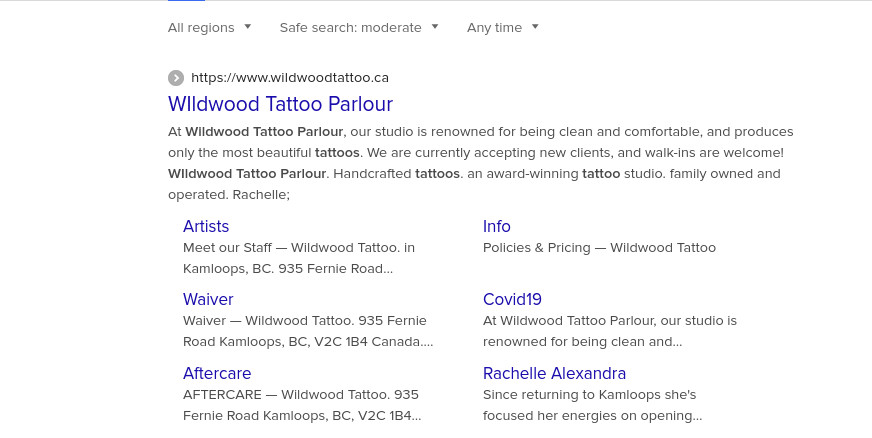Open the Any time filter dropdown
The width and height of the screenshot is (872, 438).
coord(503,27)
